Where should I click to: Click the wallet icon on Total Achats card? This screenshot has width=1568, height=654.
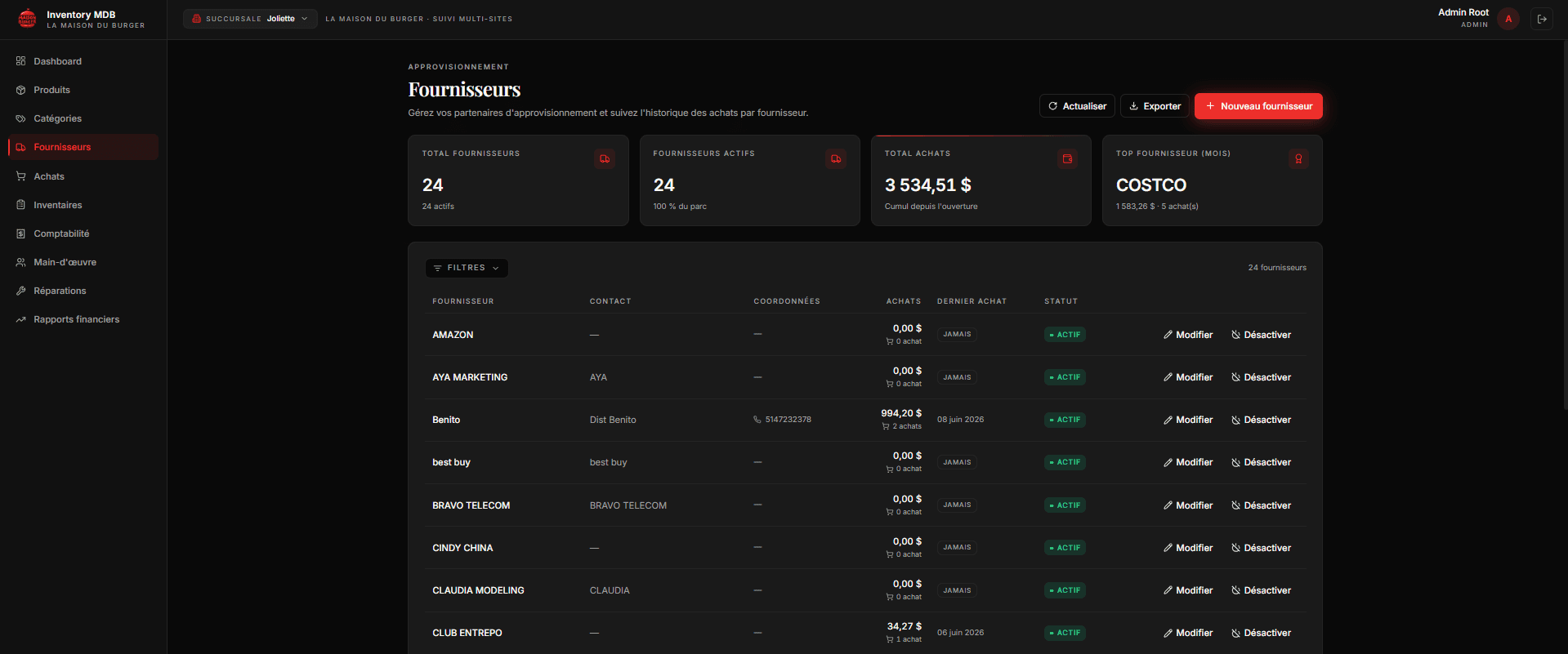(x=1067, y=159)
